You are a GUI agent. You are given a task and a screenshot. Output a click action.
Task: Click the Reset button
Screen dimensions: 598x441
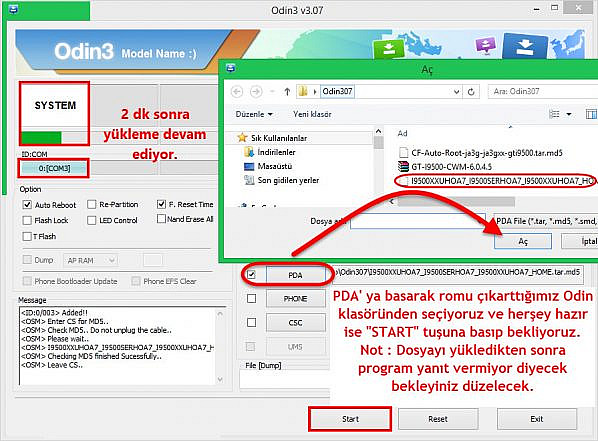click(x=438, y=419)
